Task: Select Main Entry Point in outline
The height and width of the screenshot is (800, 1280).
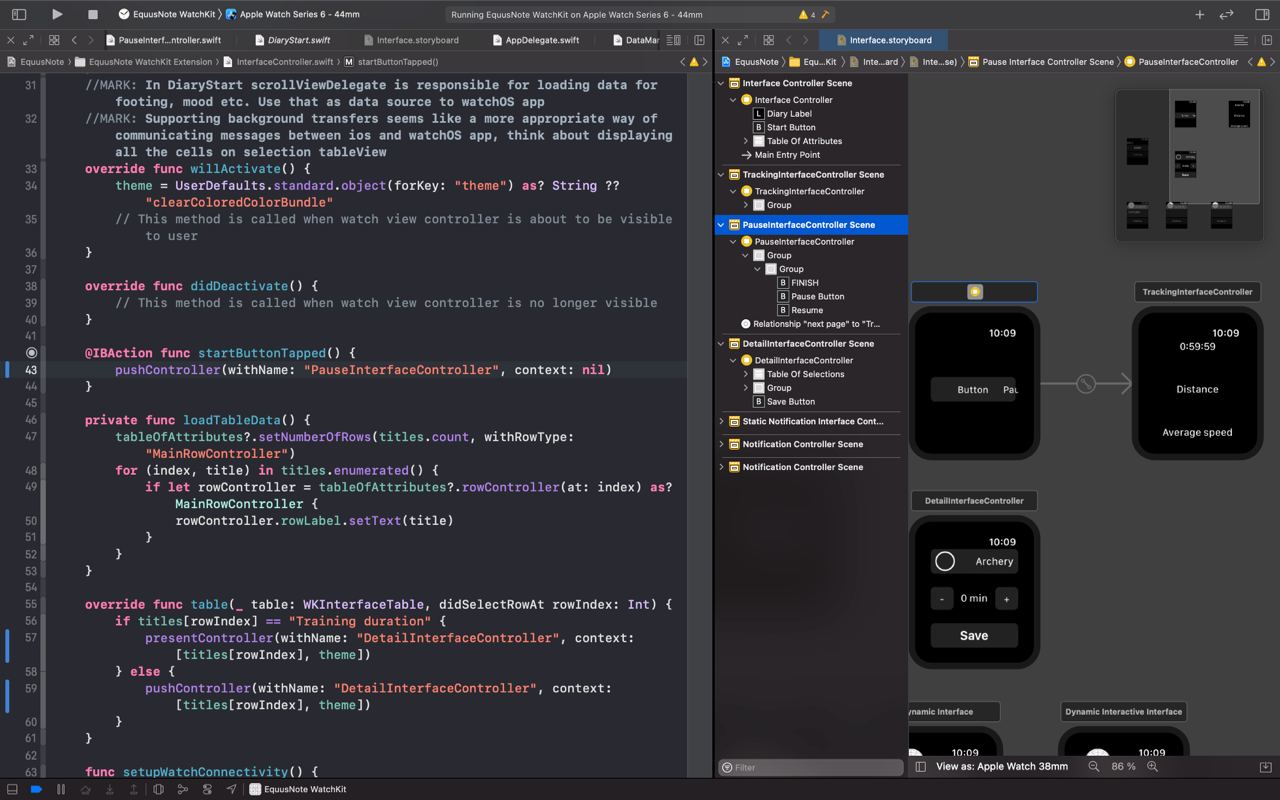Action: click(780, 155)
